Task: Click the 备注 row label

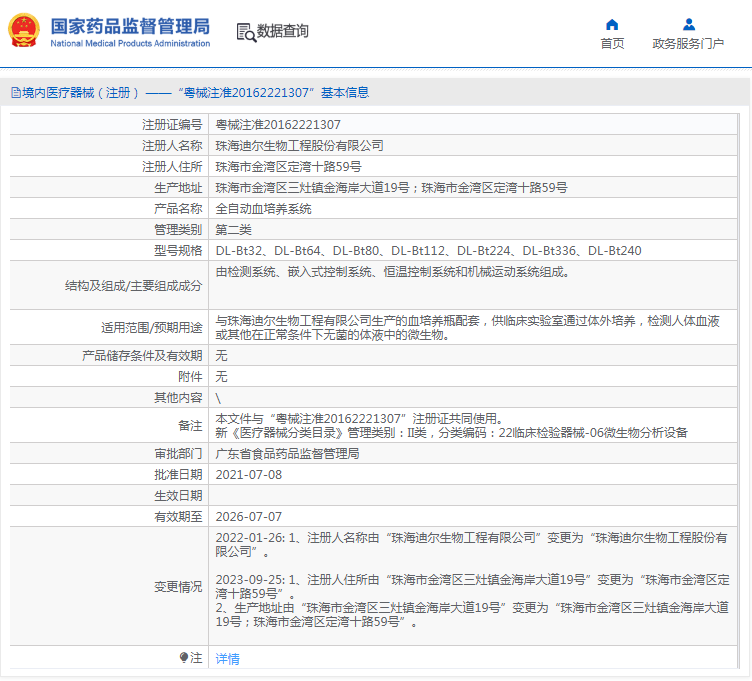Action: [x=190, y=426]
